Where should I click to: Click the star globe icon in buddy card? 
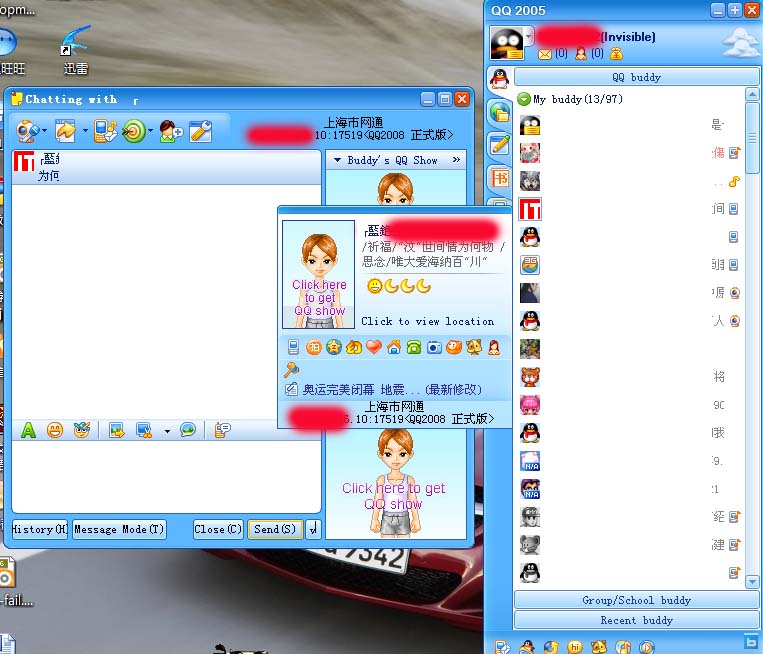click(x=334, y=347)
